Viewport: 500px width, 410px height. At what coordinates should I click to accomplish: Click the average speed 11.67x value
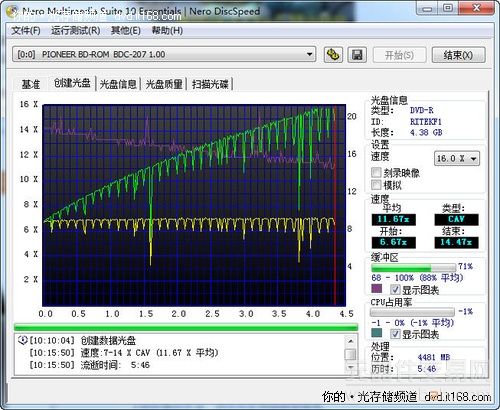click(393, 219)
